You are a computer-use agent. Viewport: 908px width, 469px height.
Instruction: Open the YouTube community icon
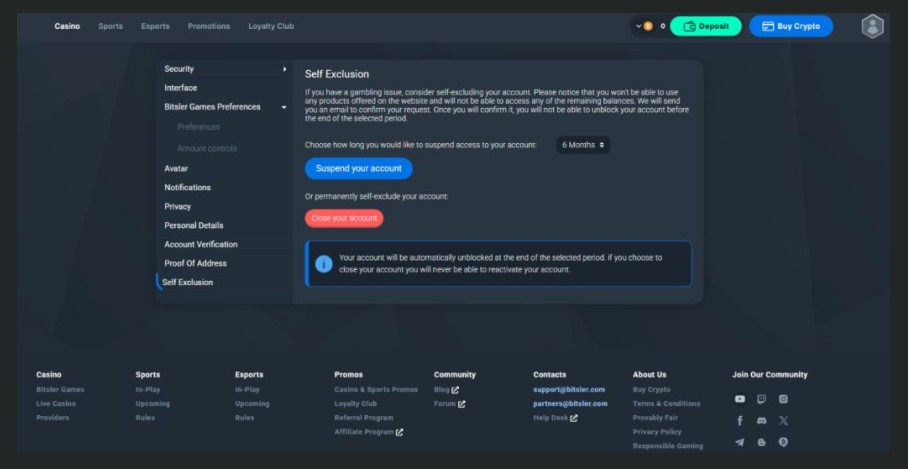click(740, 399)
